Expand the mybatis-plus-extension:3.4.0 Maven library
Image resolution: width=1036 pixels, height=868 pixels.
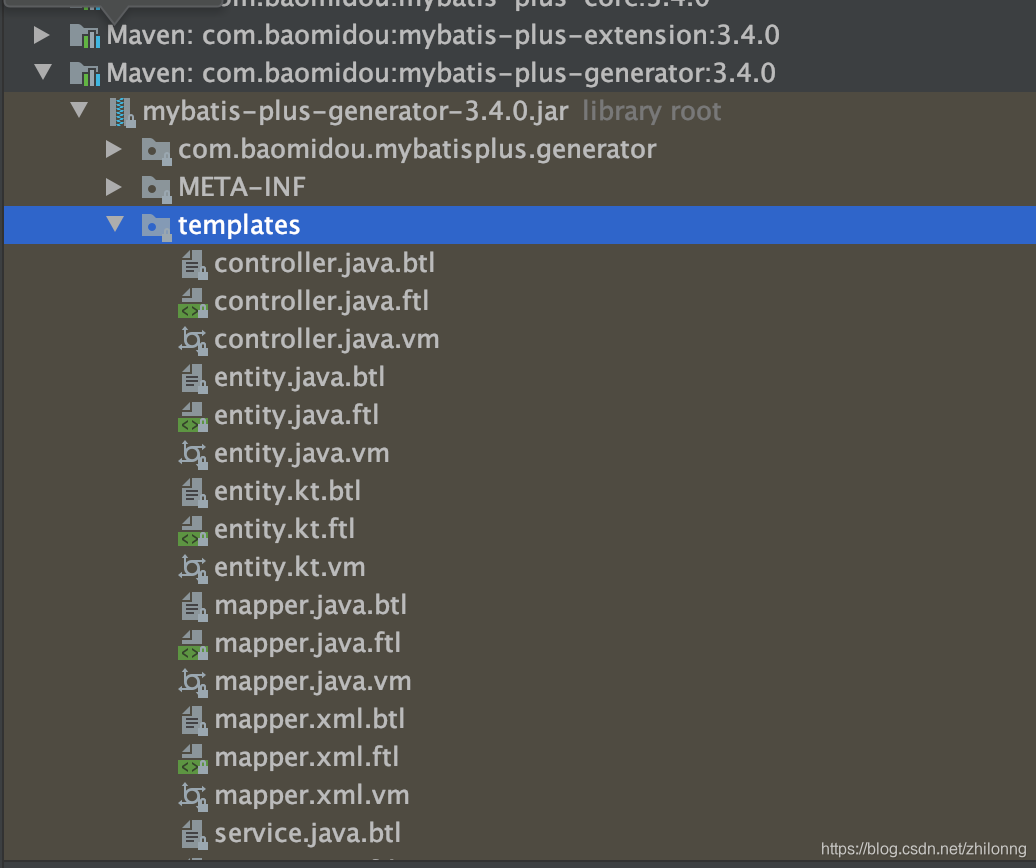point(42,35)
